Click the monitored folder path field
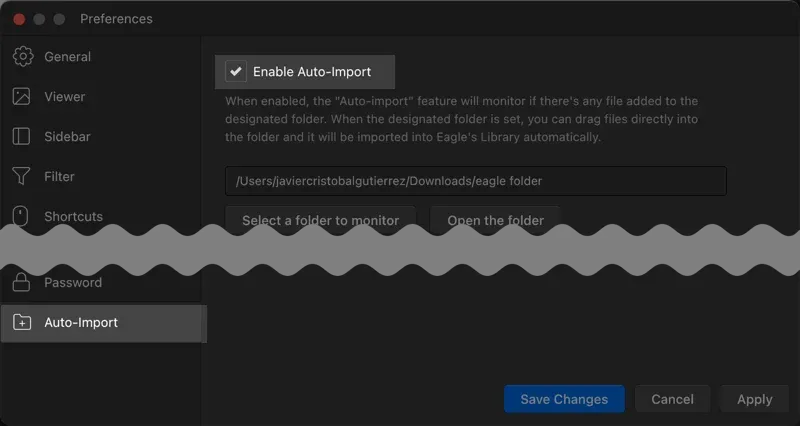 point(476,181)
